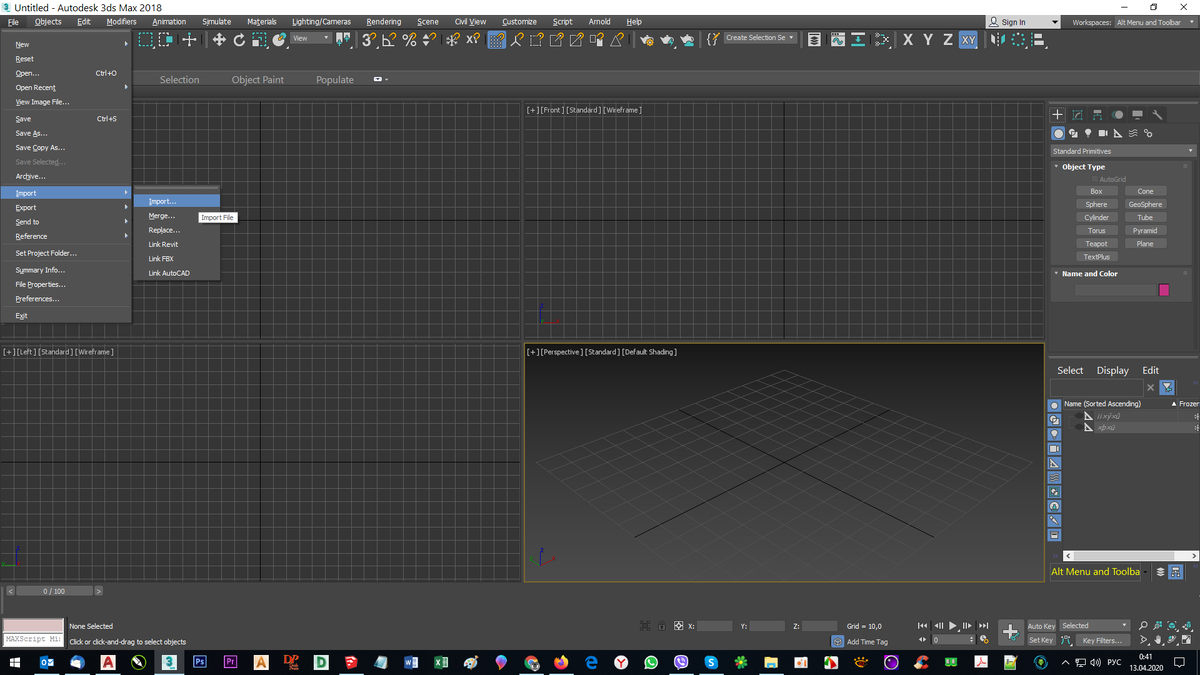Open the Hierarchy panel icon
This screenshot has width=1200, height=675.
tap(1097, 115)
